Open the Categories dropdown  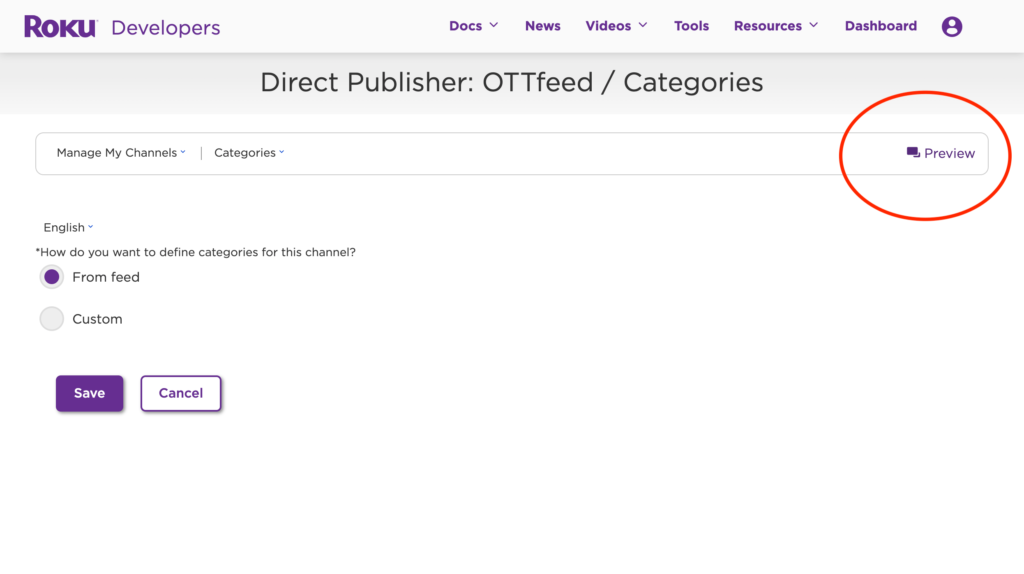(x=249, y=153)
